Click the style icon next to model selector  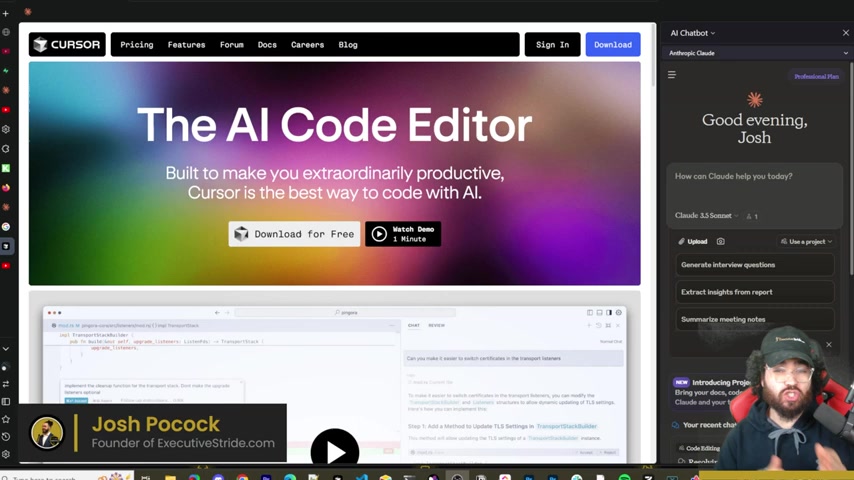[752, 216]
